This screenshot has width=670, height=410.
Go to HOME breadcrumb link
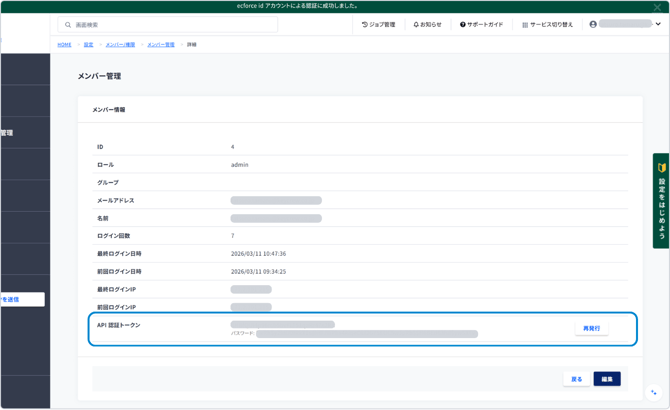pyautogui.click(x=64, y=45)
